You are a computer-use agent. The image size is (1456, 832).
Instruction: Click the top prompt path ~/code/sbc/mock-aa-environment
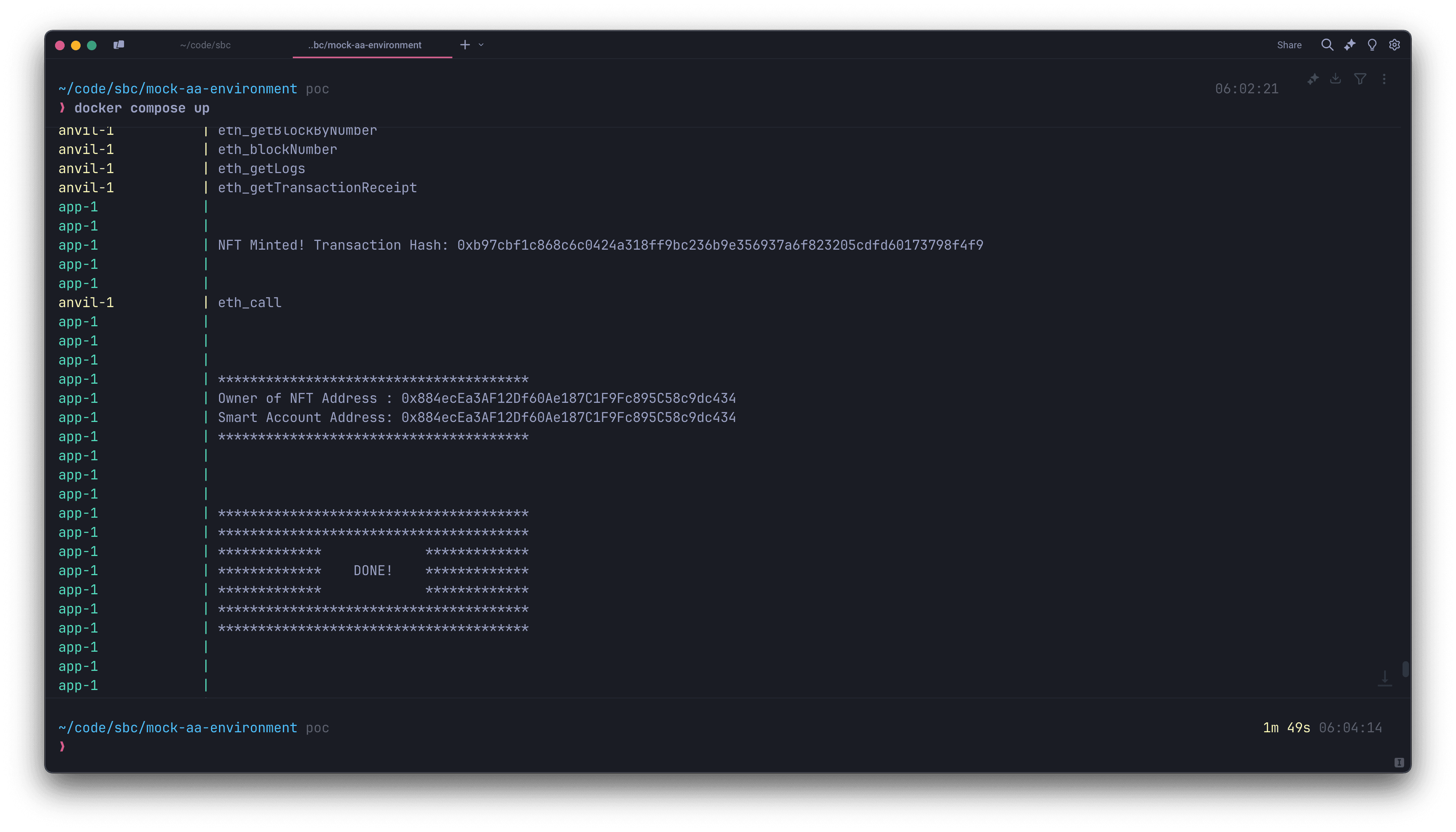point(178,89)
